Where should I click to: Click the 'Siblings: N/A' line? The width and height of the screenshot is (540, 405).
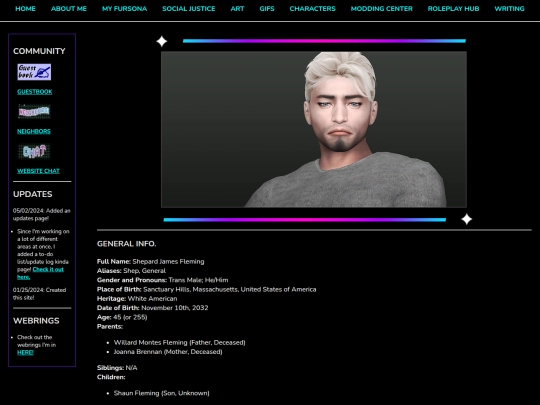pos(117,368)
